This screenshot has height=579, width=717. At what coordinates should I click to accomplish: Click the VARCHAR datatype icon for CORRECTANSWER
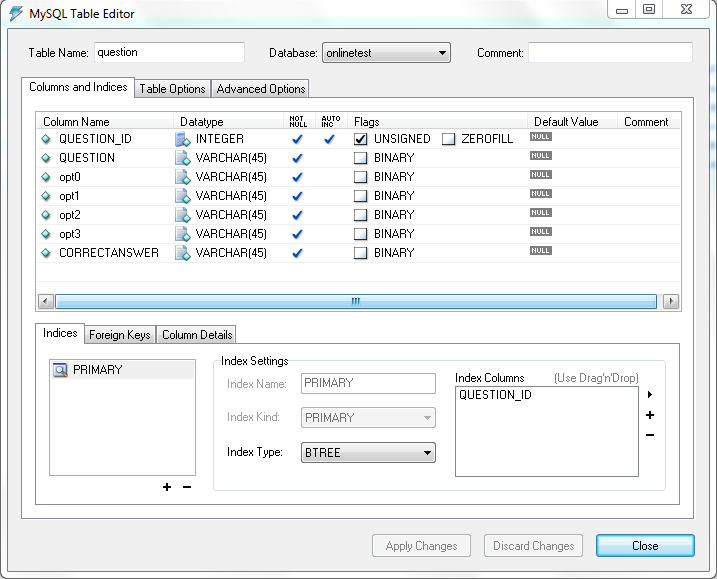(x=183, y=253)
